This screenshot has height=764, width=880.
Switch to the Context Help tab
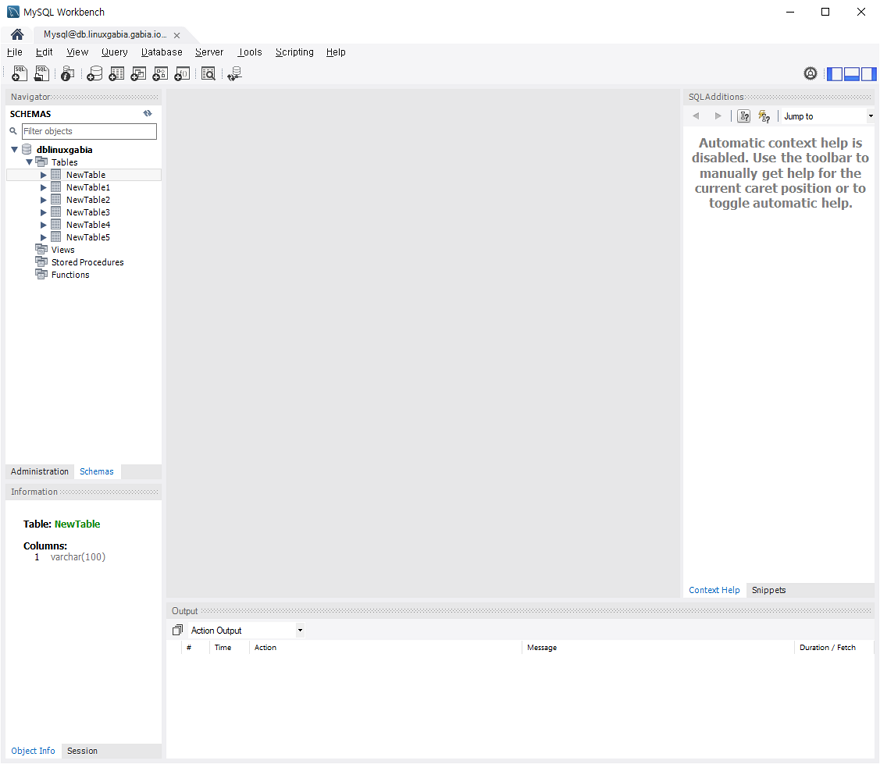(x=714, y=590)
